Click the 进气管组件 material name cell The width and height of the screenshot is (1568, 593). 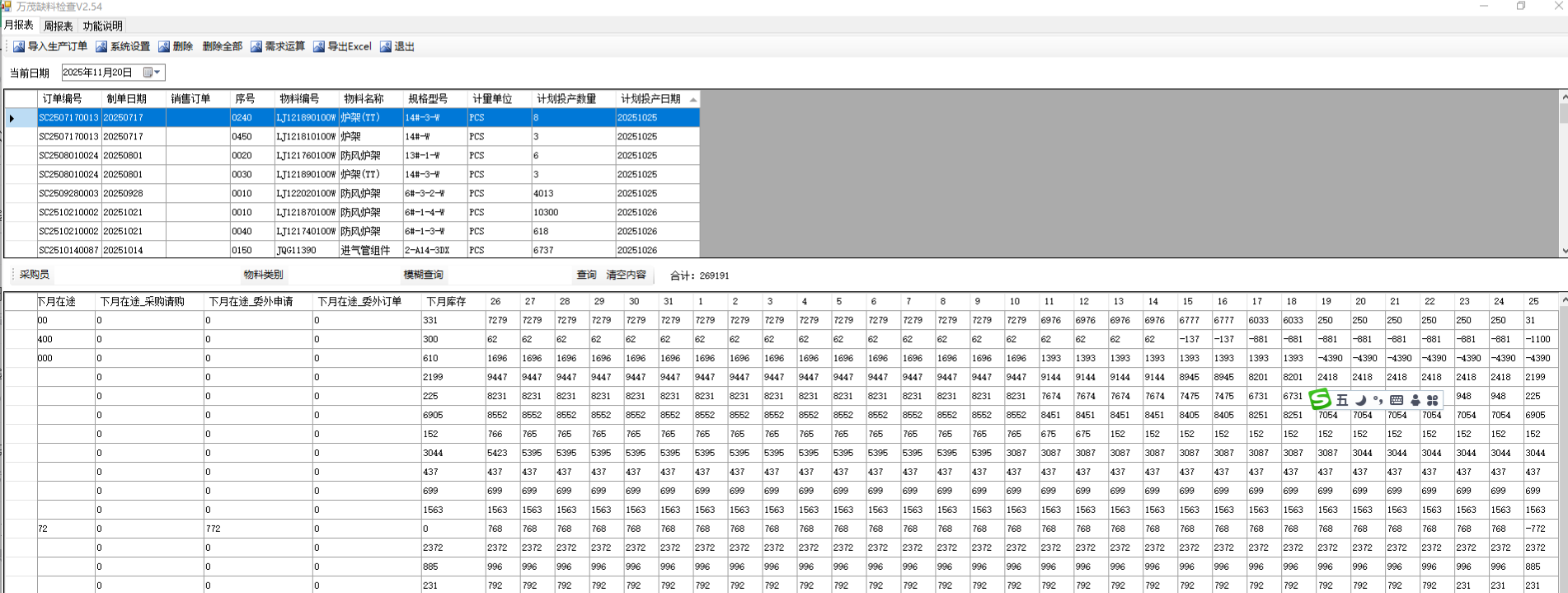tap(371, 251)
